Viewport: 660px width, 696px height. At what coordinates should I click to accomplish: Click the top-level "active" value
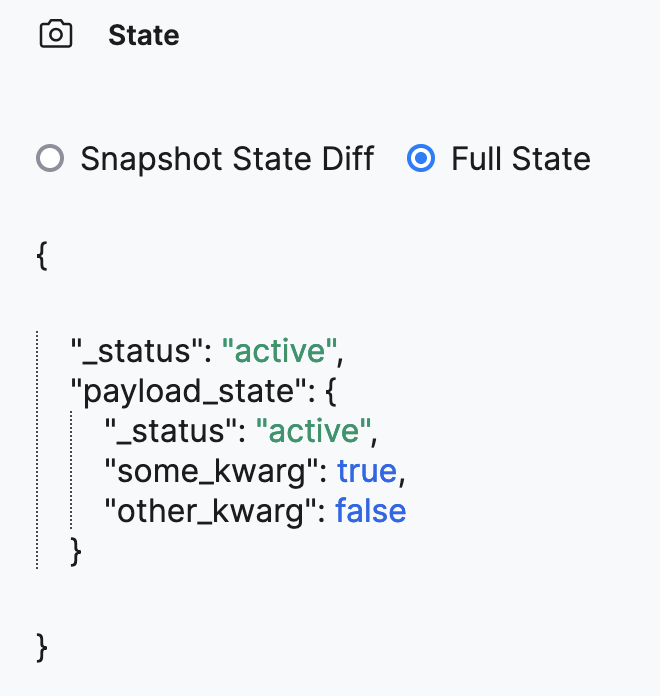pos(280,351)
